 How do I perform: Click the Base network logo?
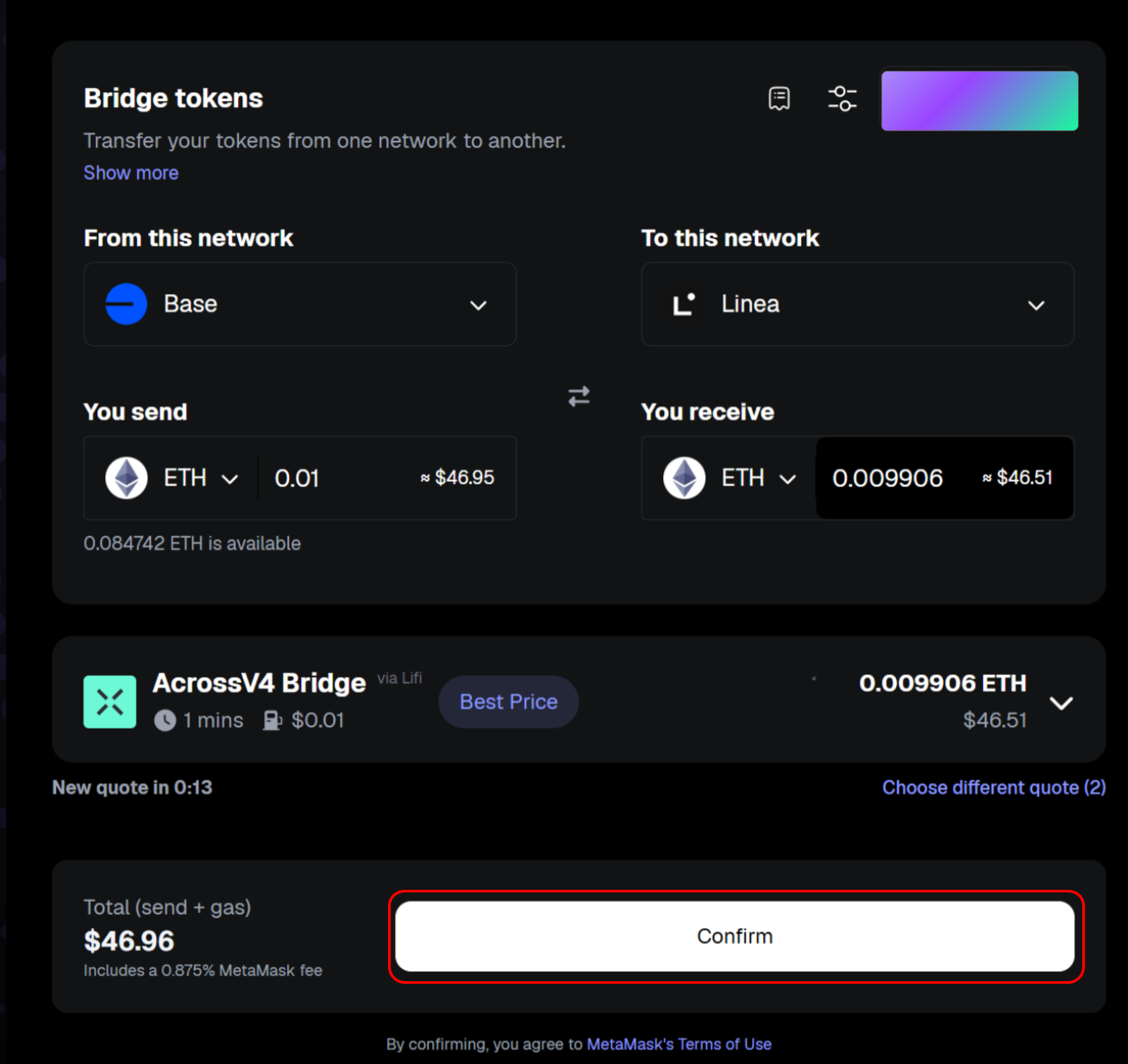pos(126,304)
